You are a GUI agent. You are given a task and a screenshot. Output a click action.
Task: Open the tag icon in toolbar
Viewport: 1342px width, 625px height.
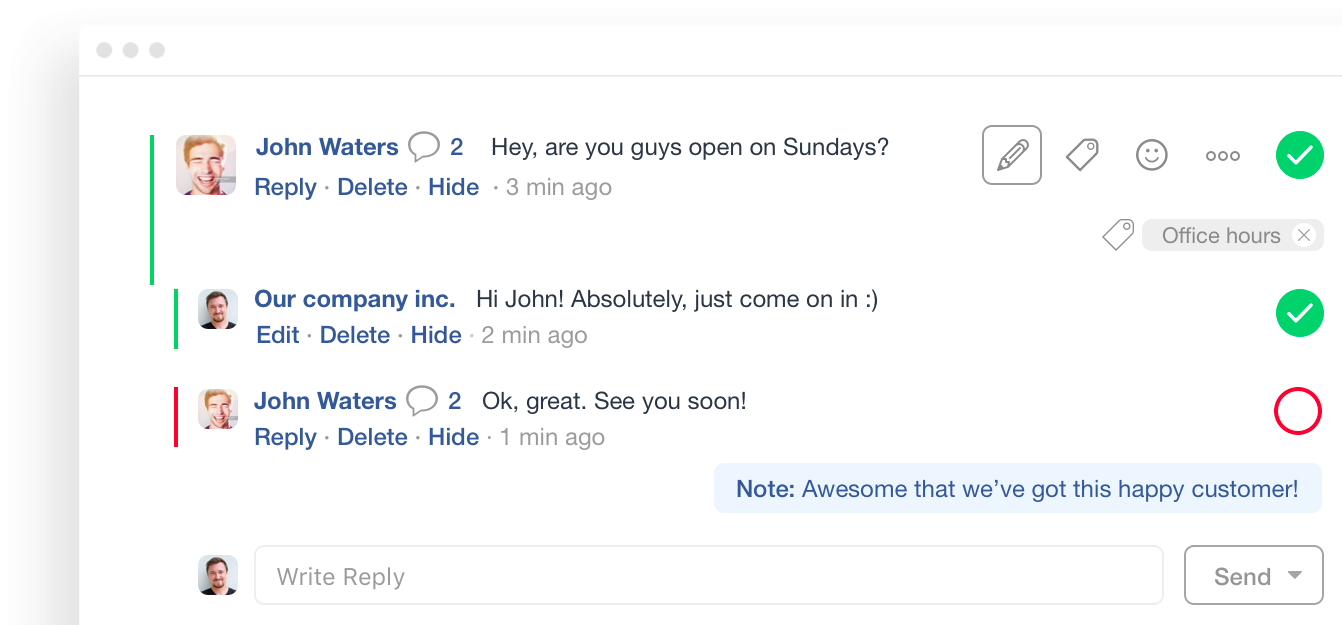click(x=1082, y=155)
